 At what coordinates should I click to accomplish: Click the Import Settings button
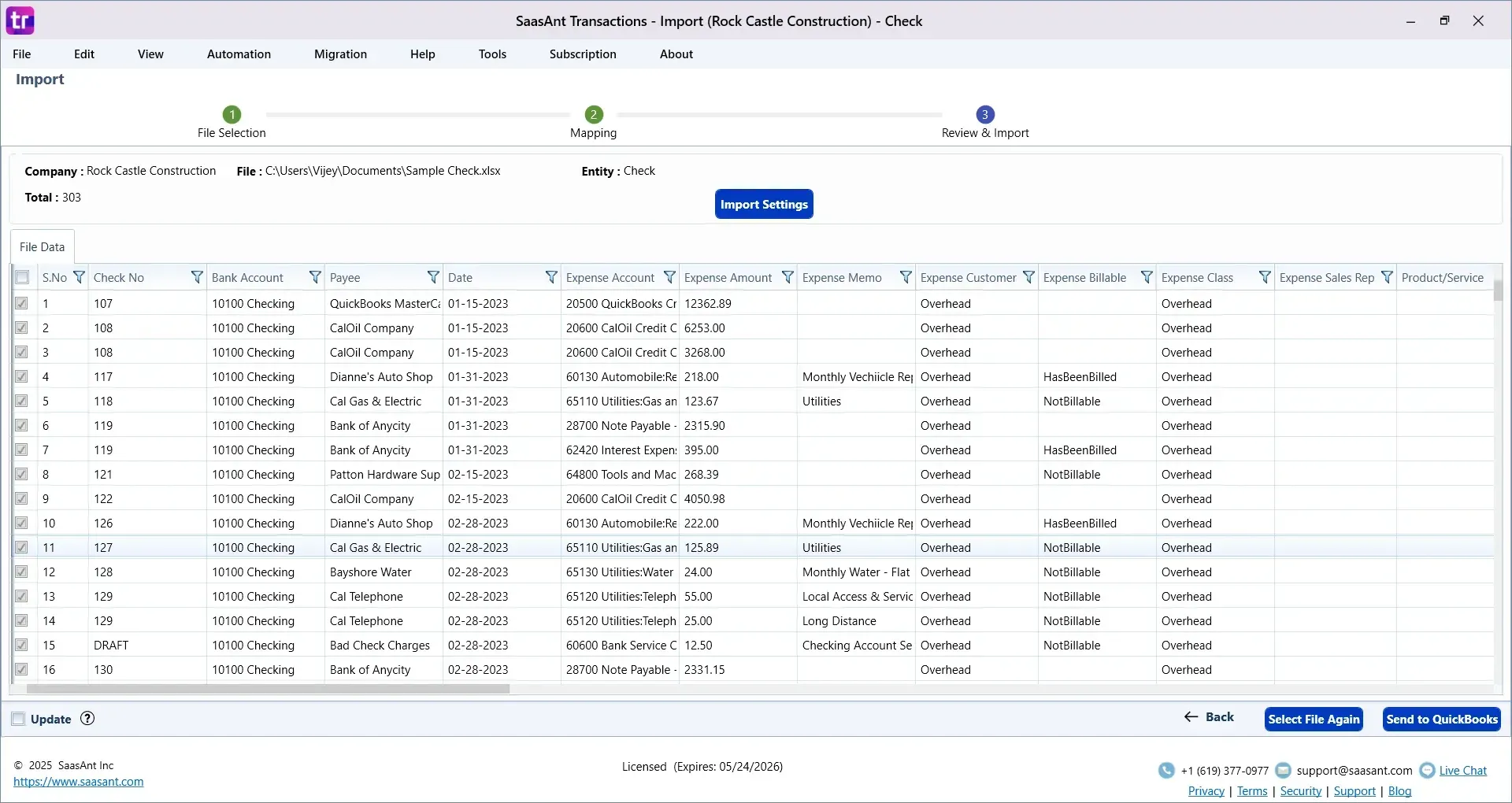point(764,204)
